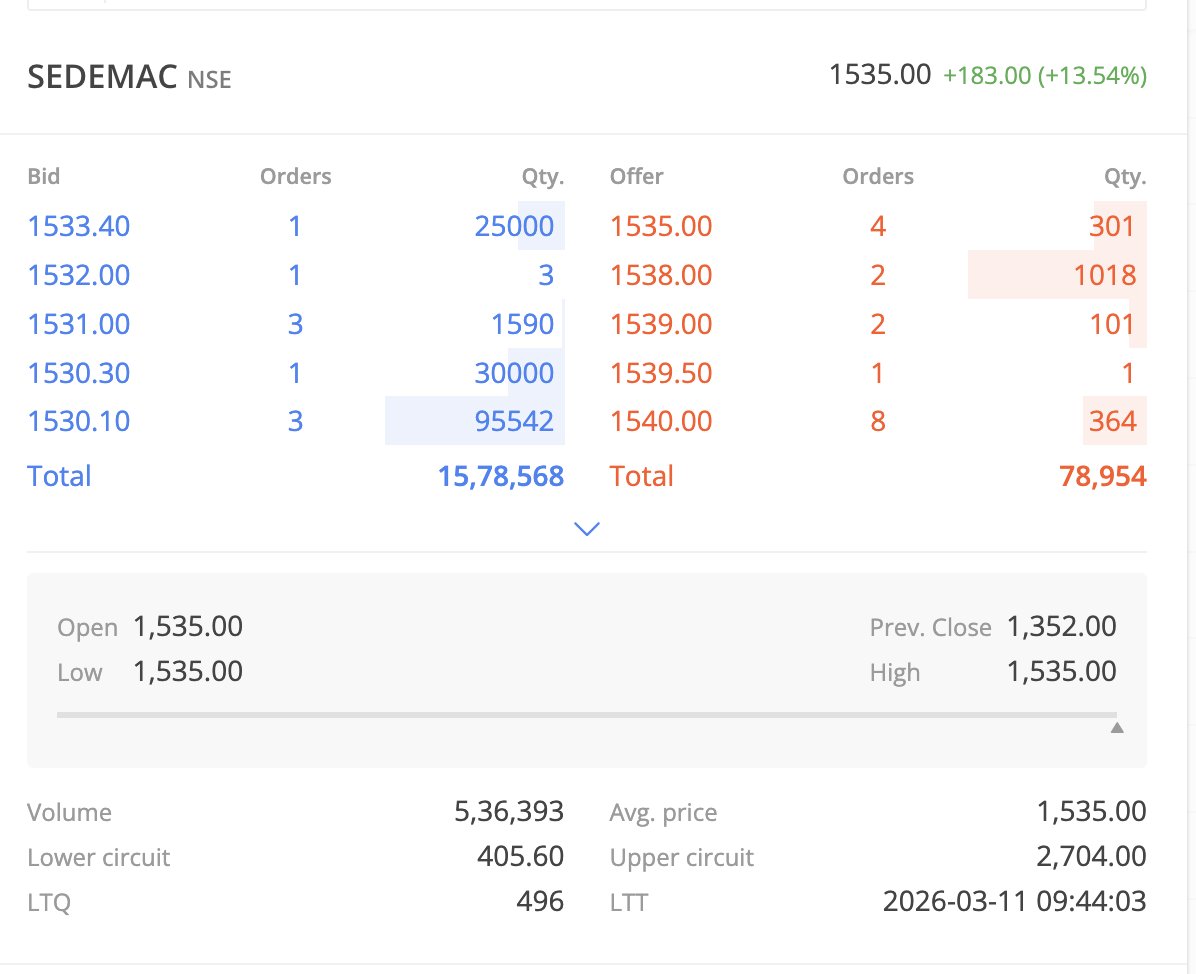
Task: Click the LTQ value 496
Action: [x=540, y=901]
